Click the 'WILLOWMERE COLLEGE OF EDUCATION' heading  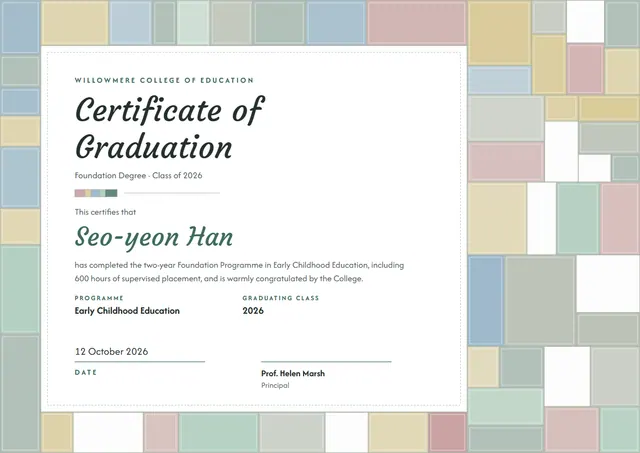pyautogui.click(x=164, y=80)
